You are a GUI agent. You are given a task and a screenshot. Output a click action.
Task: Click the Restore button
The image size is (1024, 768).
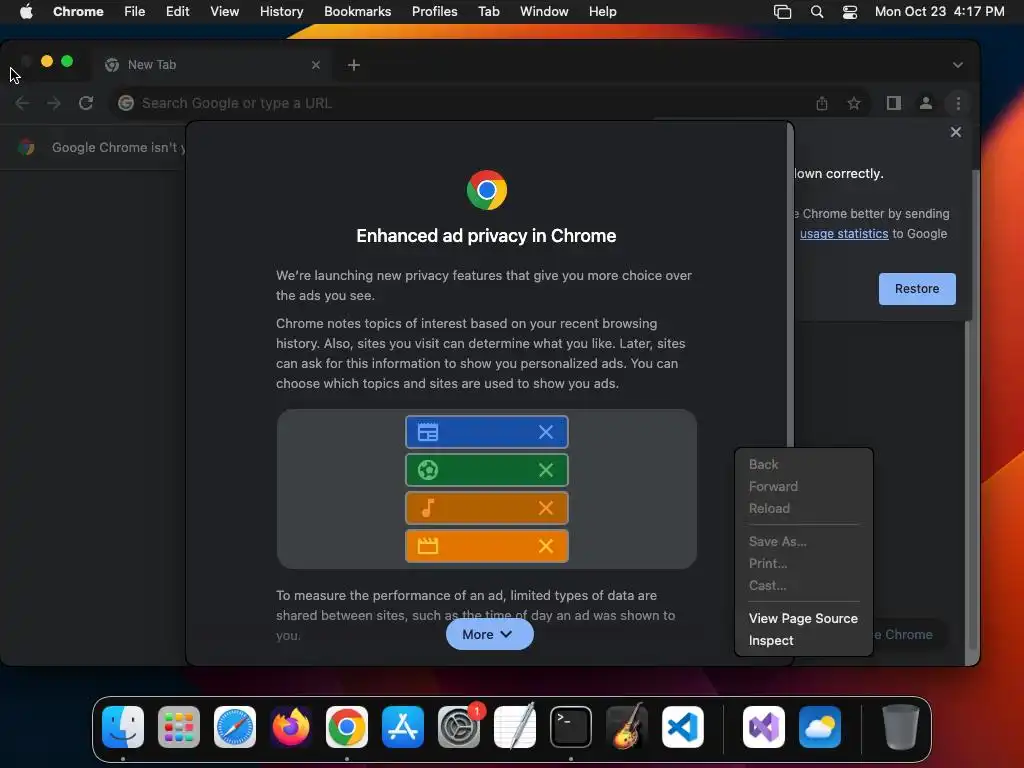coord(917,289)
